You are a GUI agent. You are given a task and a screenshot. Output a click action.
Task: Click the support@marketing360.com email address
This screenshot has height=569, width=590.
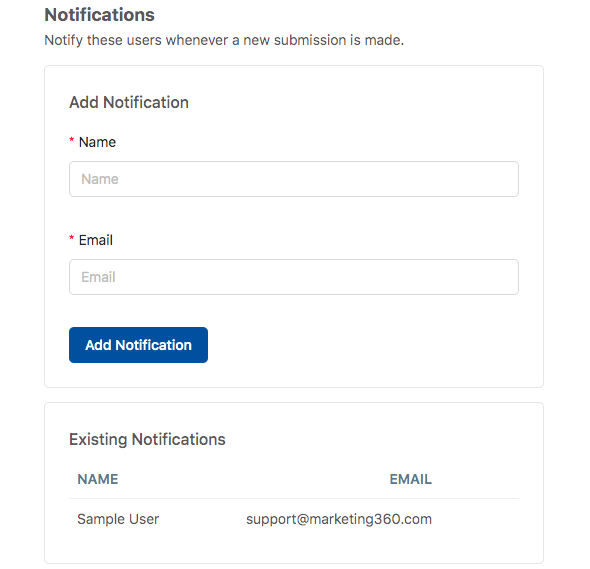339,519
